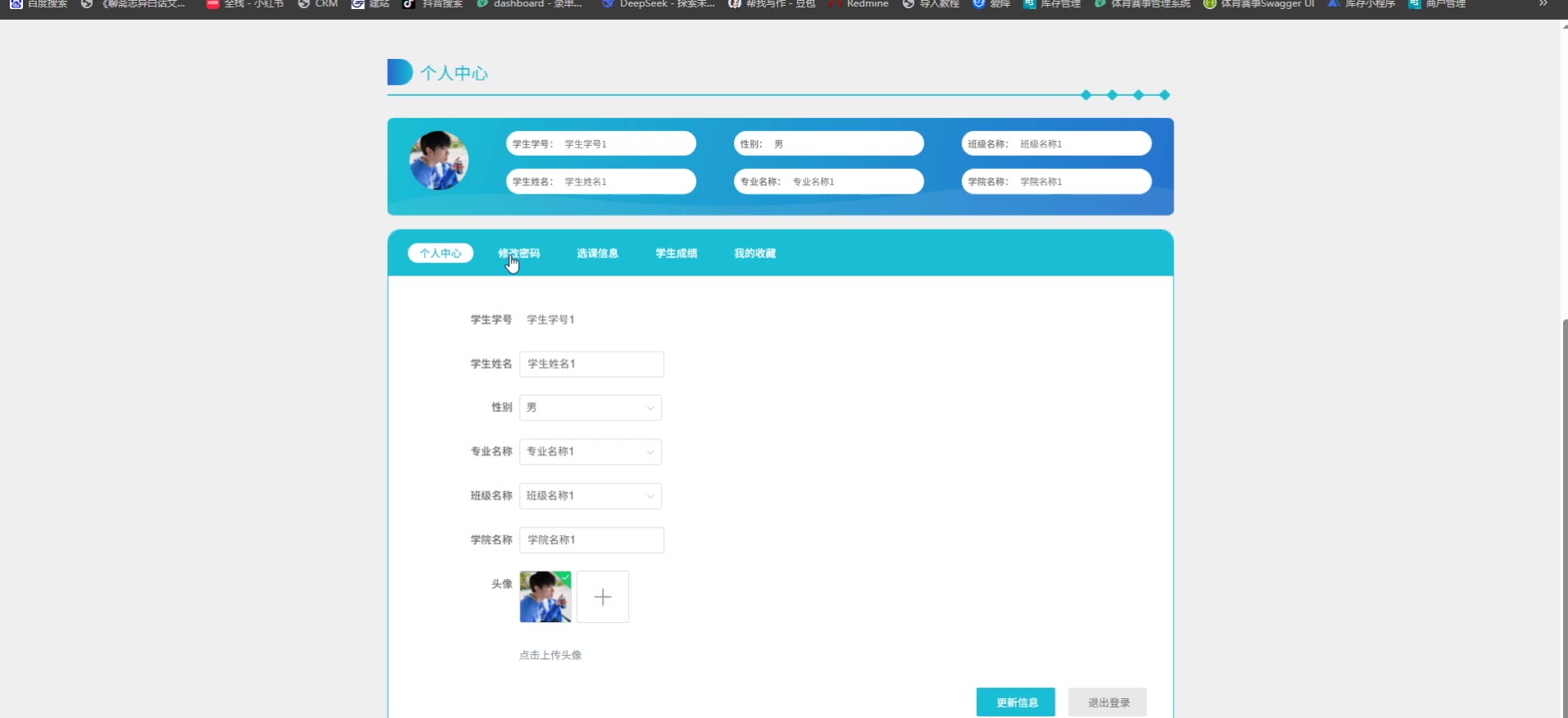Image resolution: width=1568 pixels, height=718 pixels.
Task: Open the 全栈 - 小红书 bookmark
Action: click(x=244, y=4)
